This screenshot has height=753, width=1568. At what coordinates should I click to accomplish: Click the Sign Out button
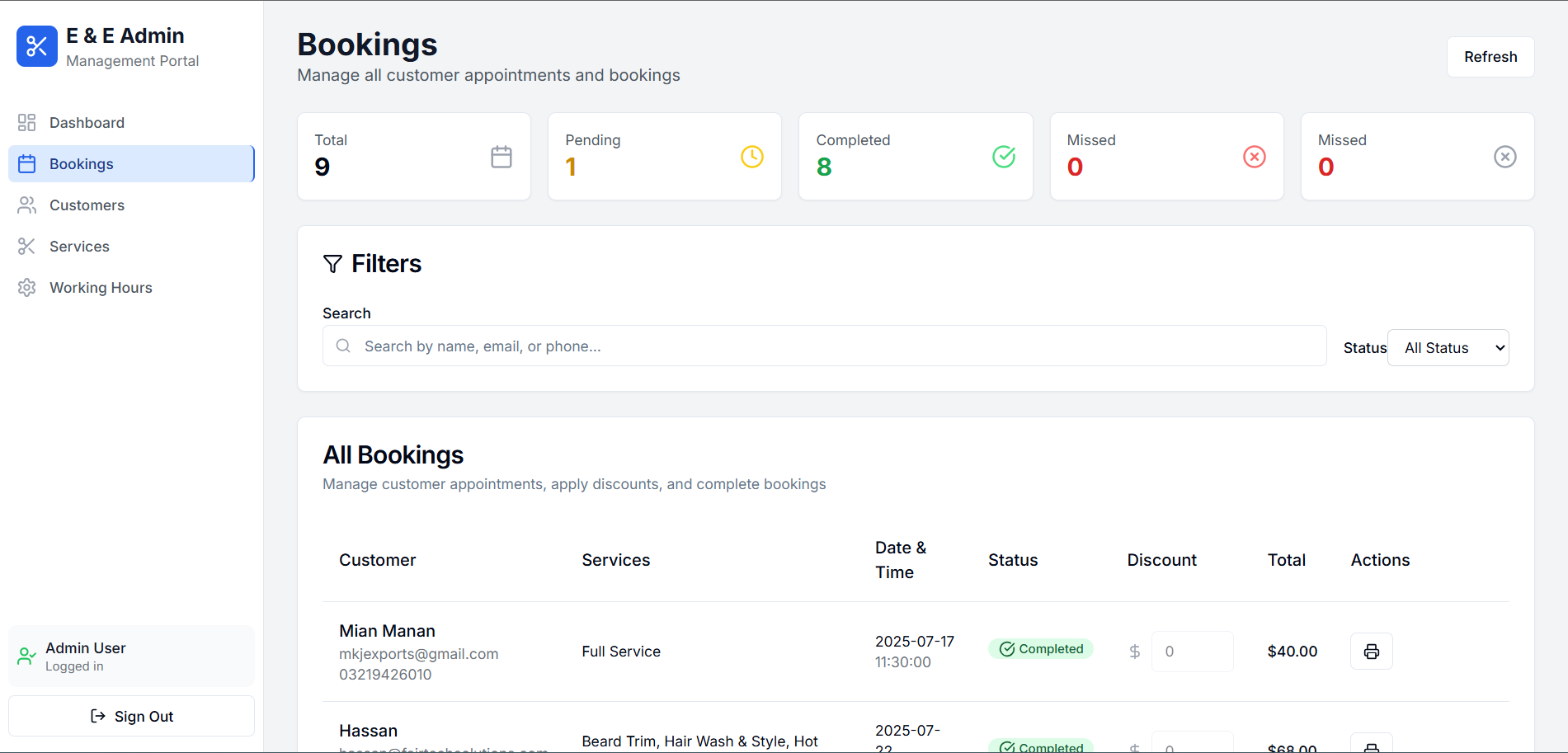point(131,716)
